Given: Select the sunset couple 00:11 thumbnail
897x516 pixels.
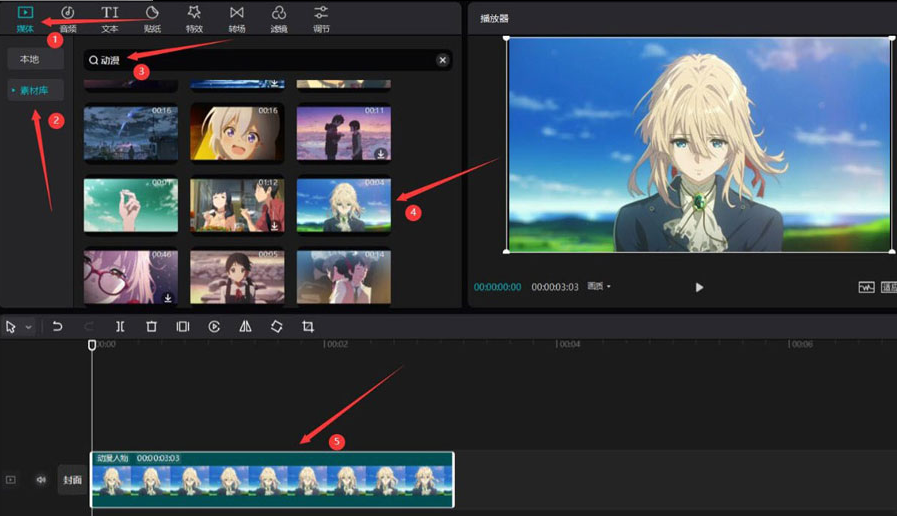Looking at the screenshot, I should pyautogui.click(x=344, y=133).
